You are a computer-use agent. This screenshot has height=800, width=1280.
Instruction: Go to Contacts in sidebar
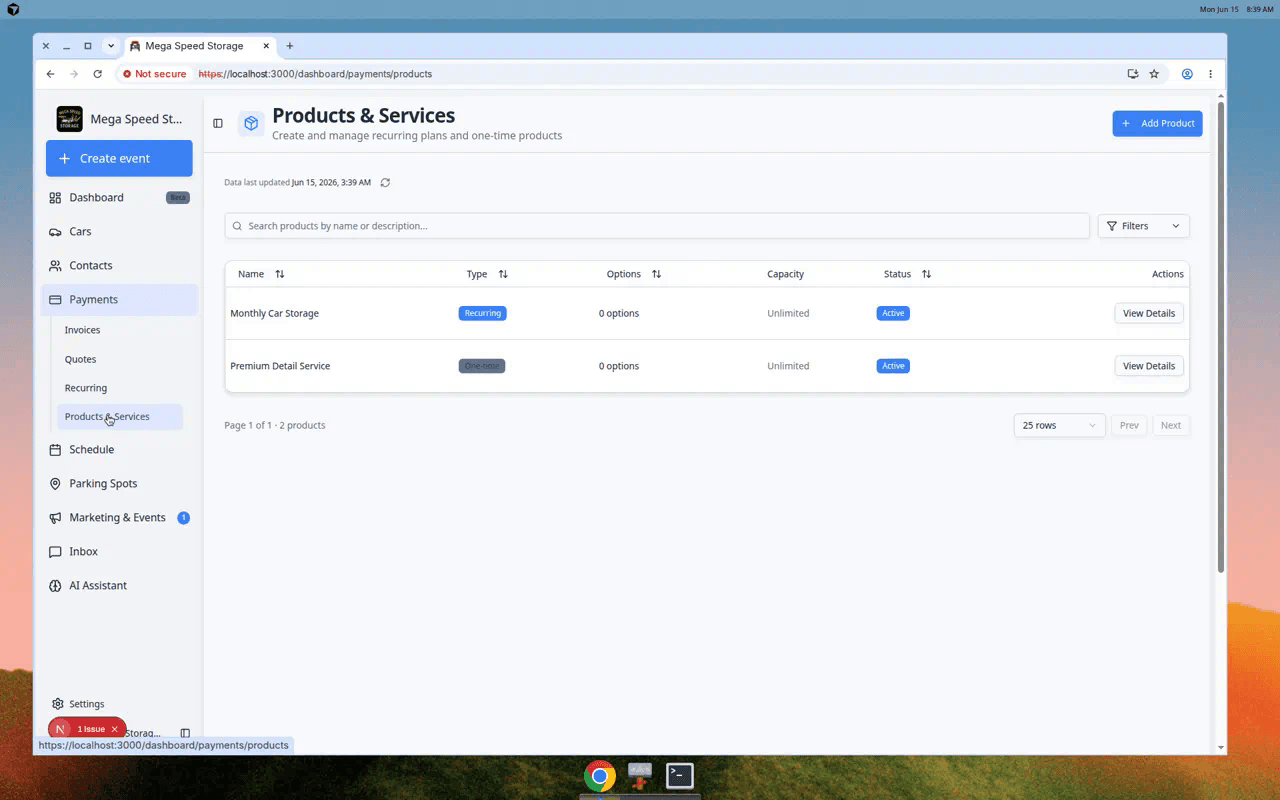119,266
